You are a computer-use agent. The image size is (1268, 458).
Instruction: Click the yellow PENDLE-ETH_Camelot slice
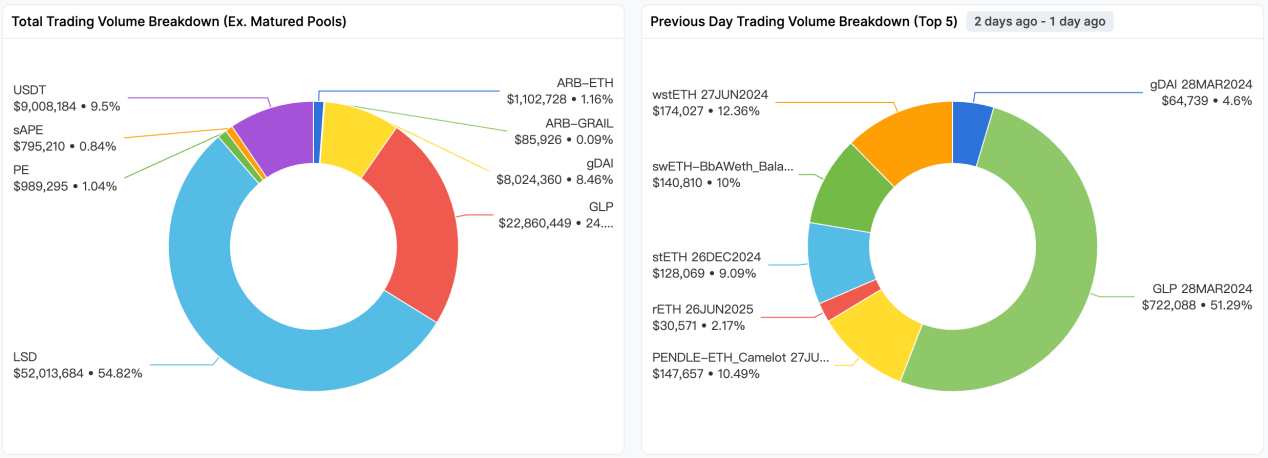875,335
